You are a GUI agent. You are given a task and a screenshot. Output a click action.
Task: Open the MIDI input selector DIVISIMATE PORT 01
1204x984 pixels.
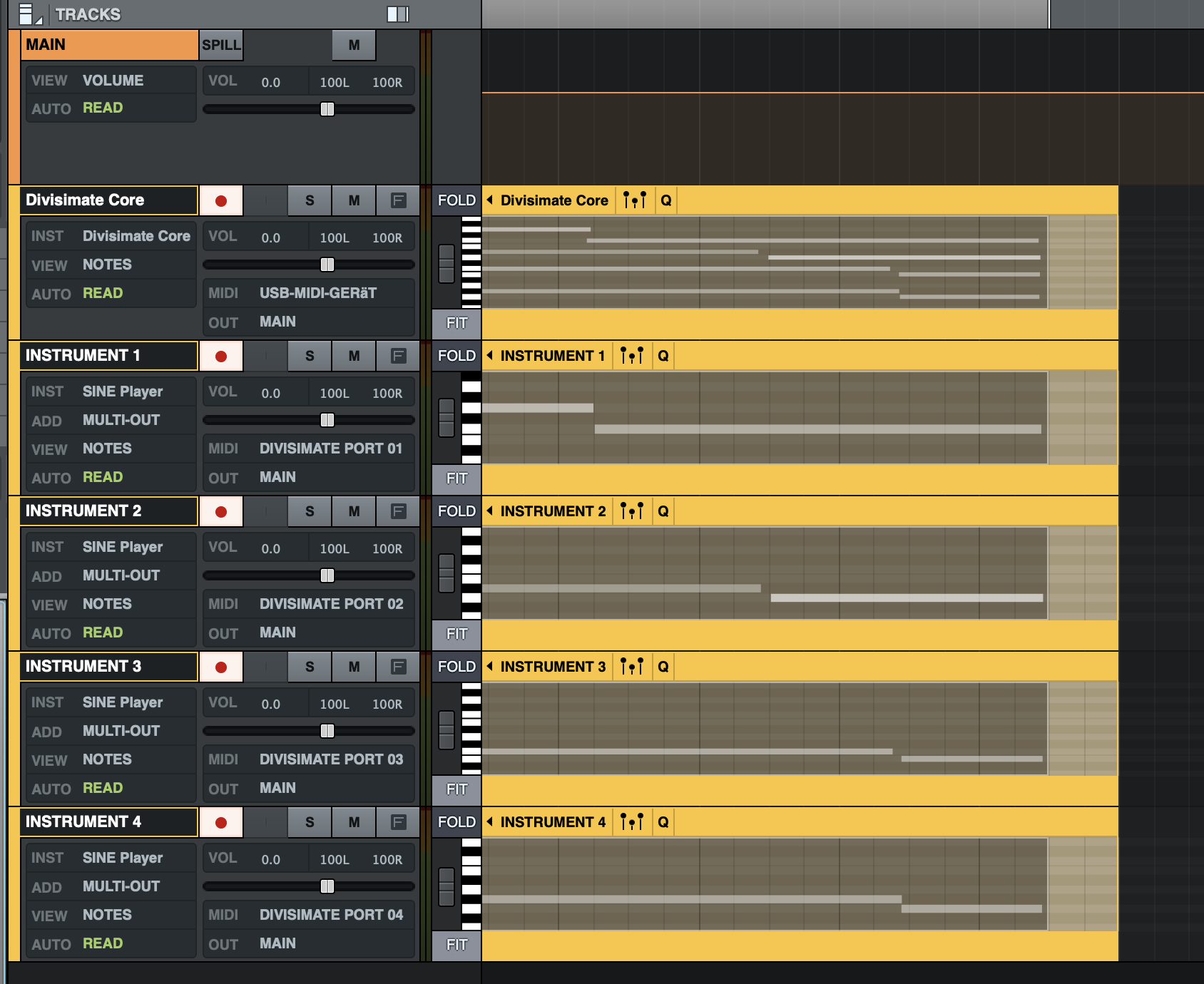(x=330, y=449)
